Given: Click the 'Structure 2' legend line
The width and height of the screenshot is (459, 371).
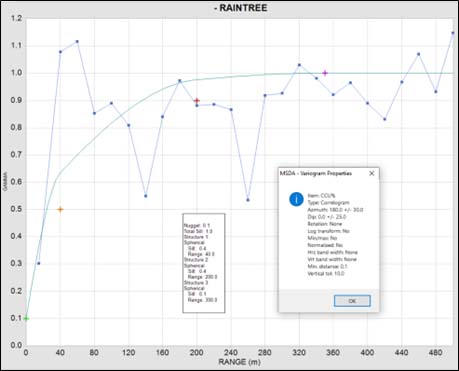Looking at the screenshot, I should point(196,260).
